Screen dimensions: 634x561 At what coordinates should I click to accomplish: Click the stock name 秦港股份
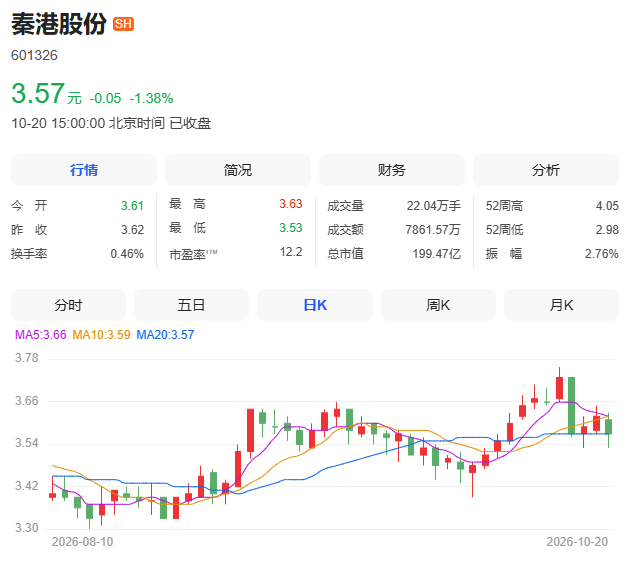pos(59,24)
